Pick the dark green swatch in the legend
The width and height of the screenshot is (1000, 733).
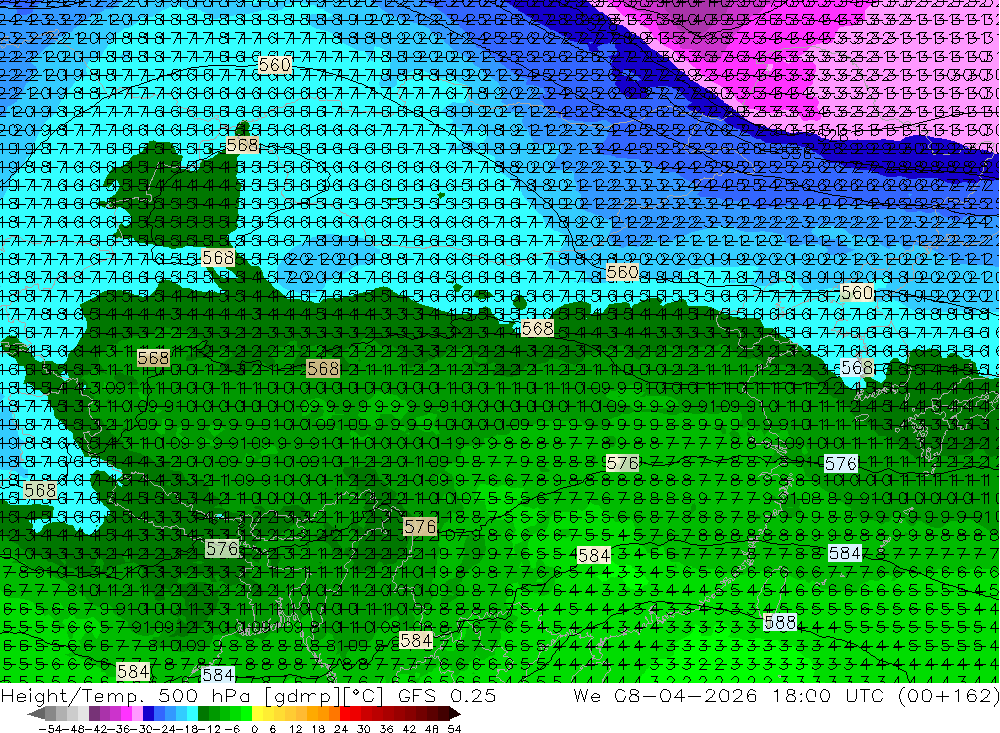(203, 714)
